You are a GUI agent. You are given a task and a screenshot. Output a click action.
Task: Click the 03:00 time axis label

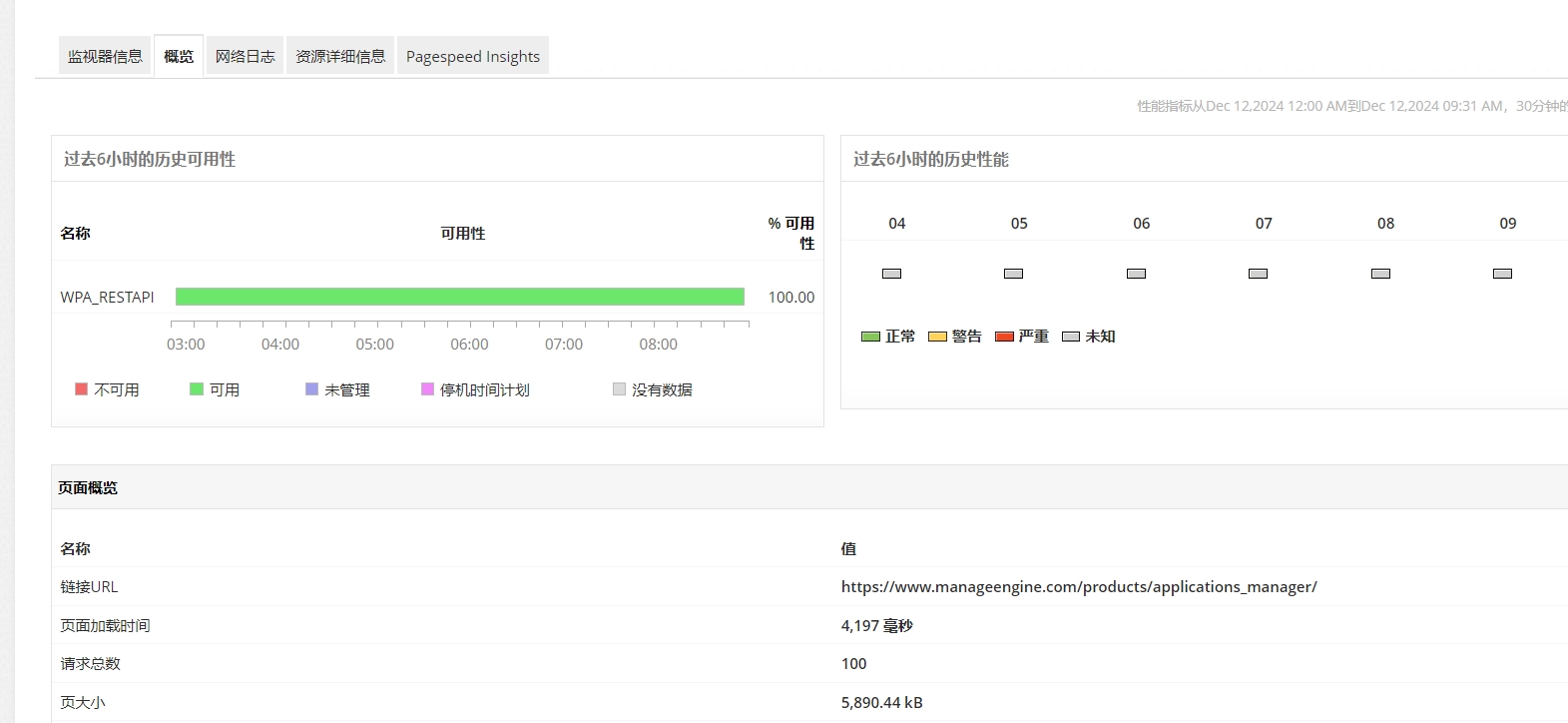[186, 344]
